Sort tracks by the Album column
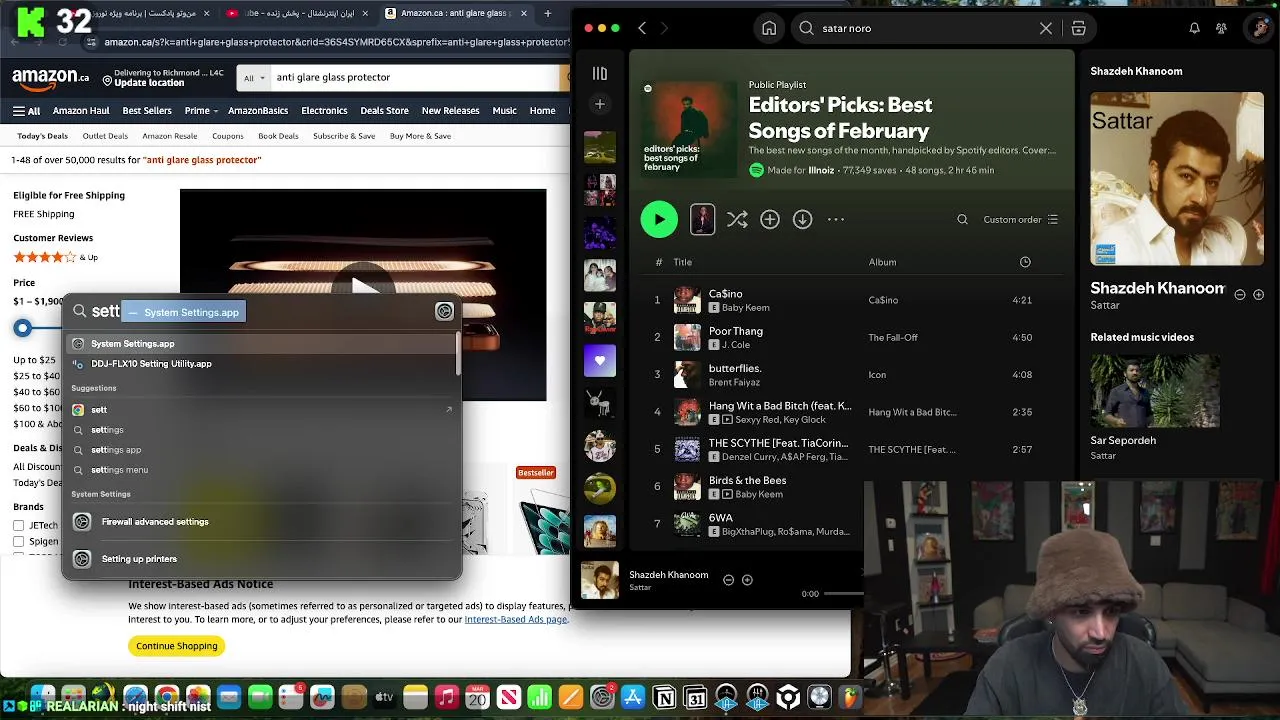This screenshot has height=720, width=1280. coord(882,262)
